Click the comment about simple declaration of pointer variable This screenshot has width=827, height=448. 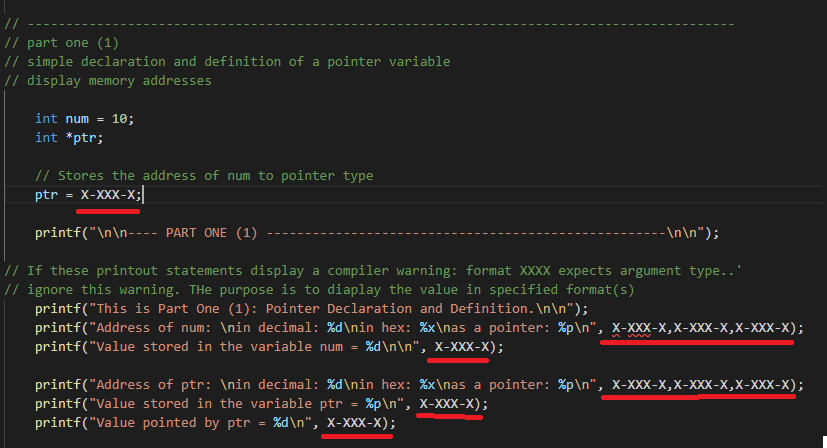click(227, 62)
